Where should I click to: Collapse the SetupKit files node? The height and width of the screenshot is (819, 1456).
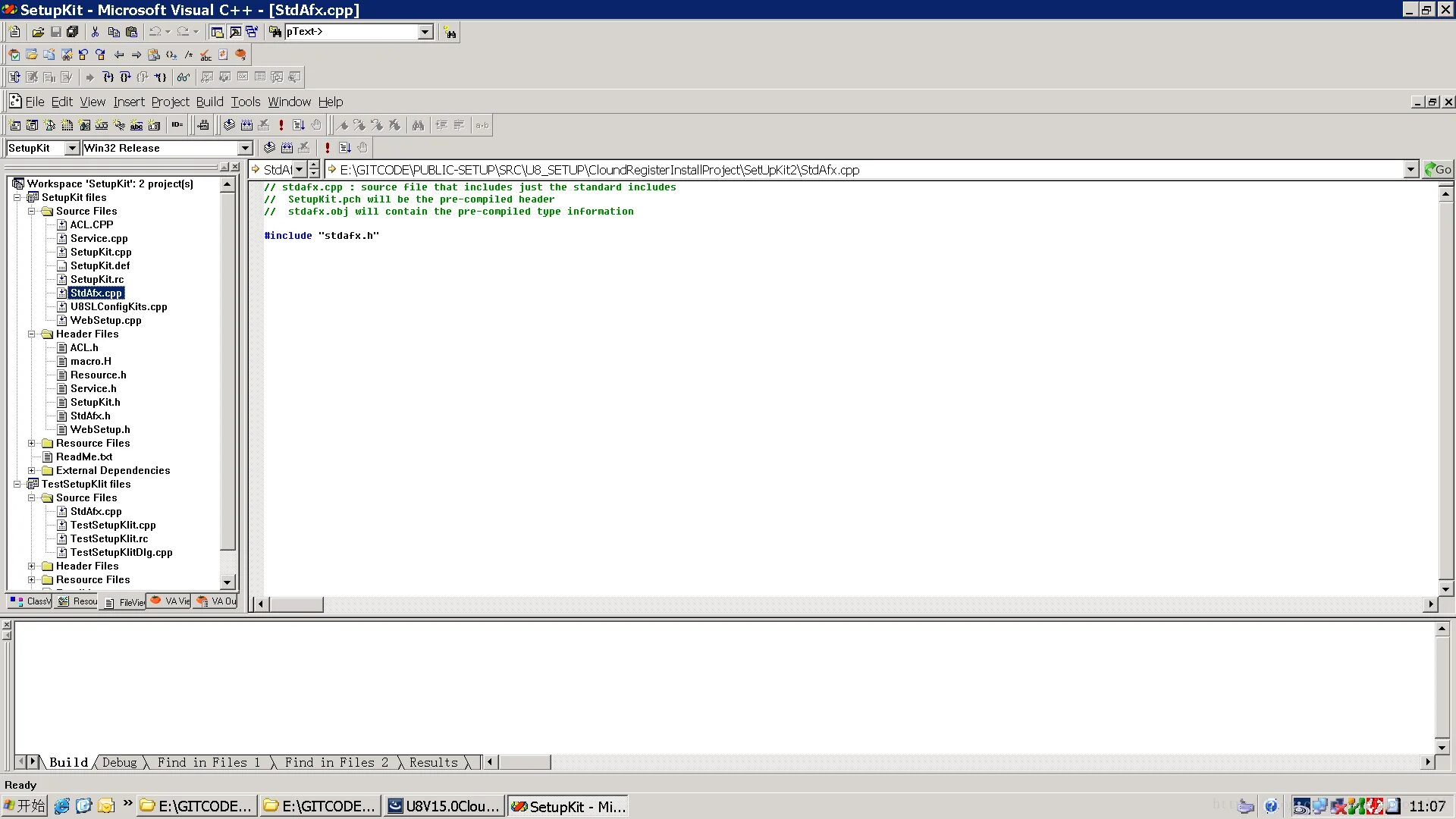(17, 197)
